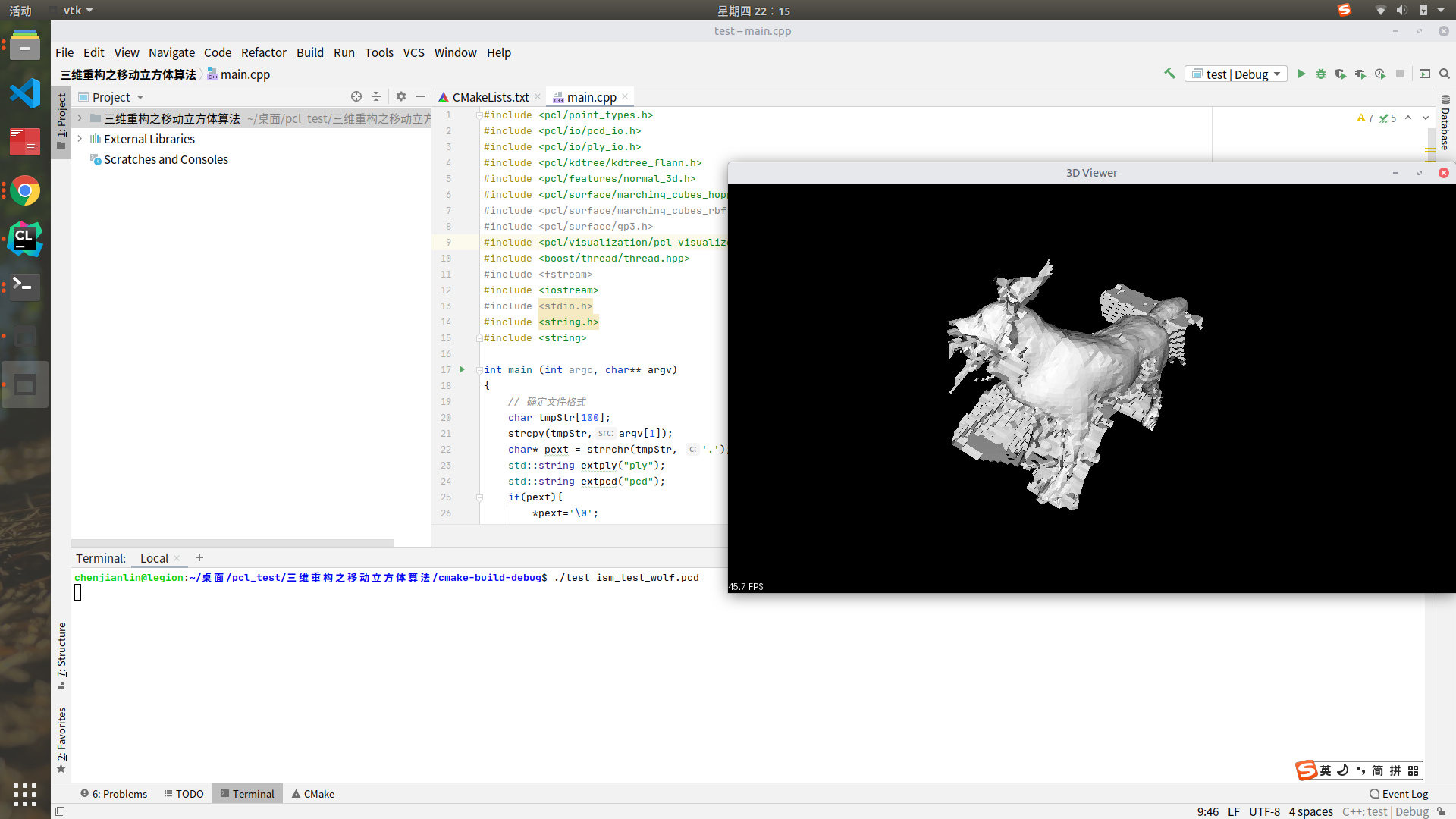
Task: Open Project panel settings gear
Action: coord(401,96)
